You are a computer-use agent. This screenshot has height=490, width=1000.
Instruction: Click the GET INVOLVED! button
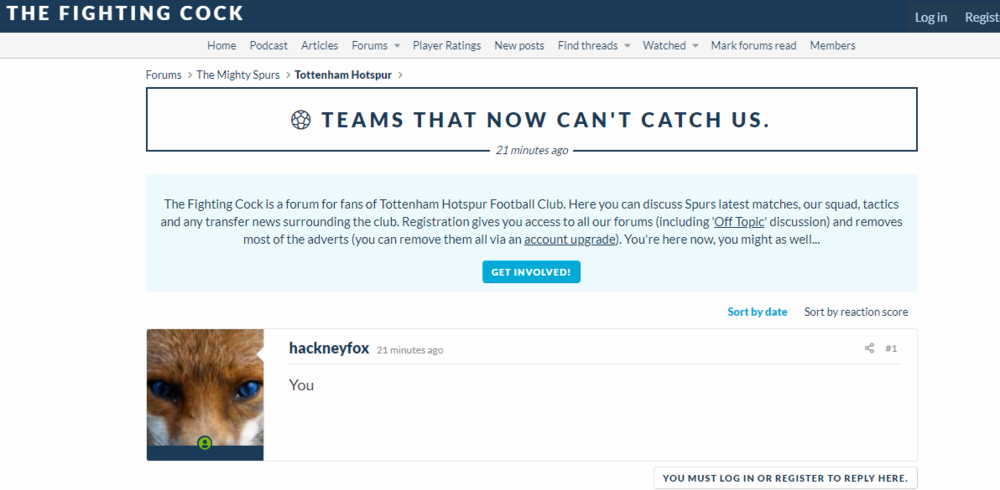(531, 272)
